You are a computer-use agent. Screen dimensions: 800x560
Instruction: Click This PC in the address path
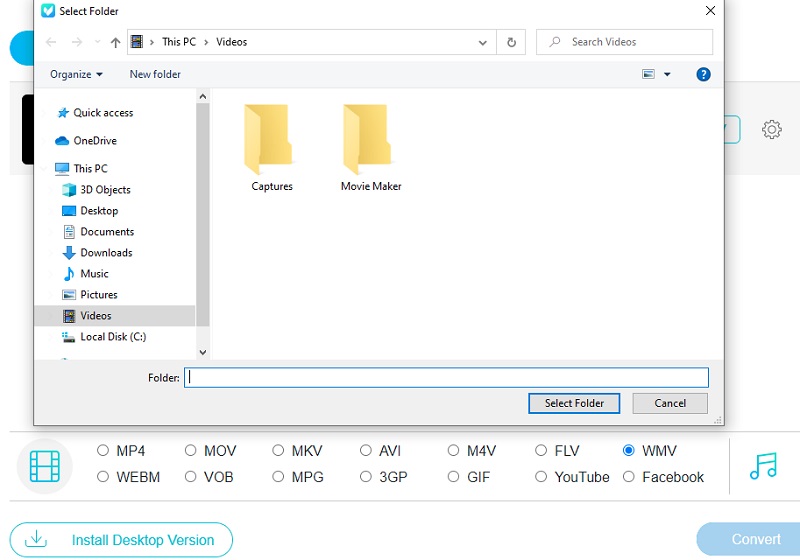click(179, 42)
